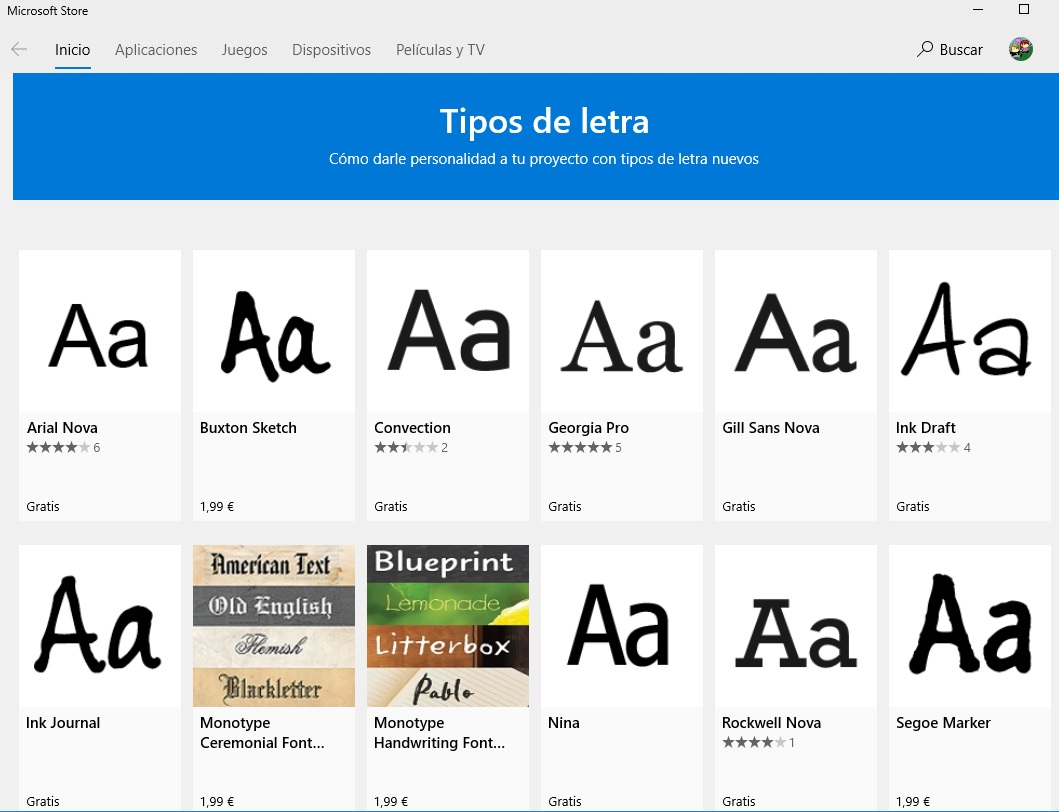This screenshot has height=812, width=1059.
Task: Open the Arial Nova font preview
Action: point(100,332)
